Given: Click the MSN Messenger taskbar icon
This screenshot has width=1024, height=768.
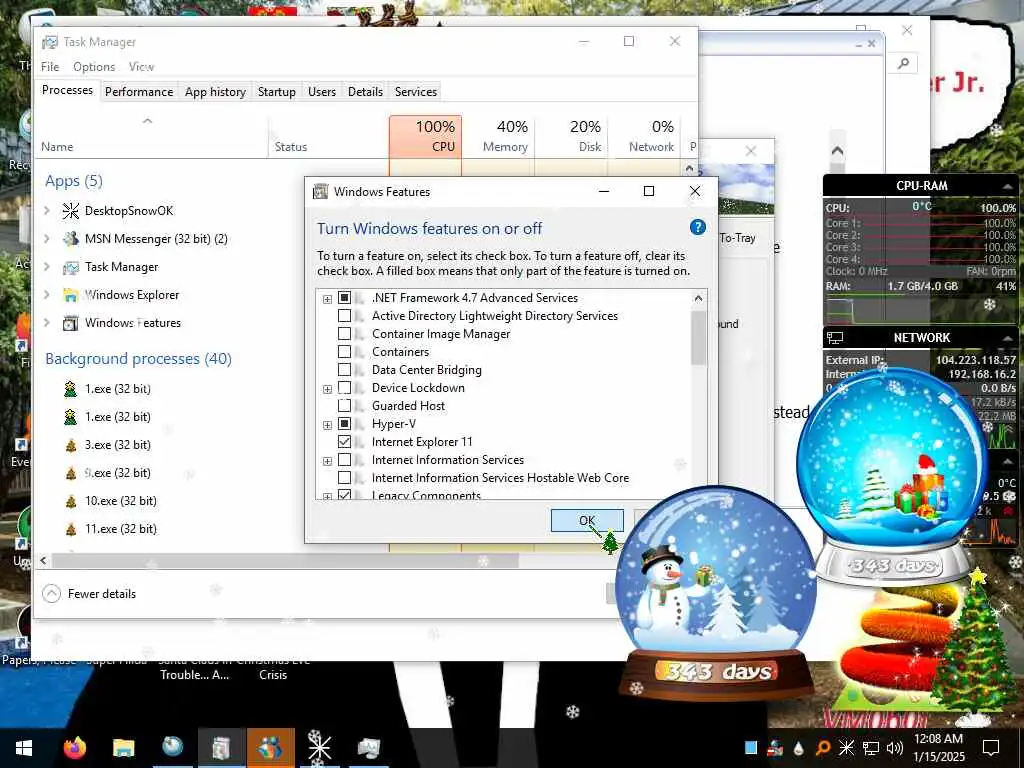Looking at the screenshot, I should coord(271,748).
